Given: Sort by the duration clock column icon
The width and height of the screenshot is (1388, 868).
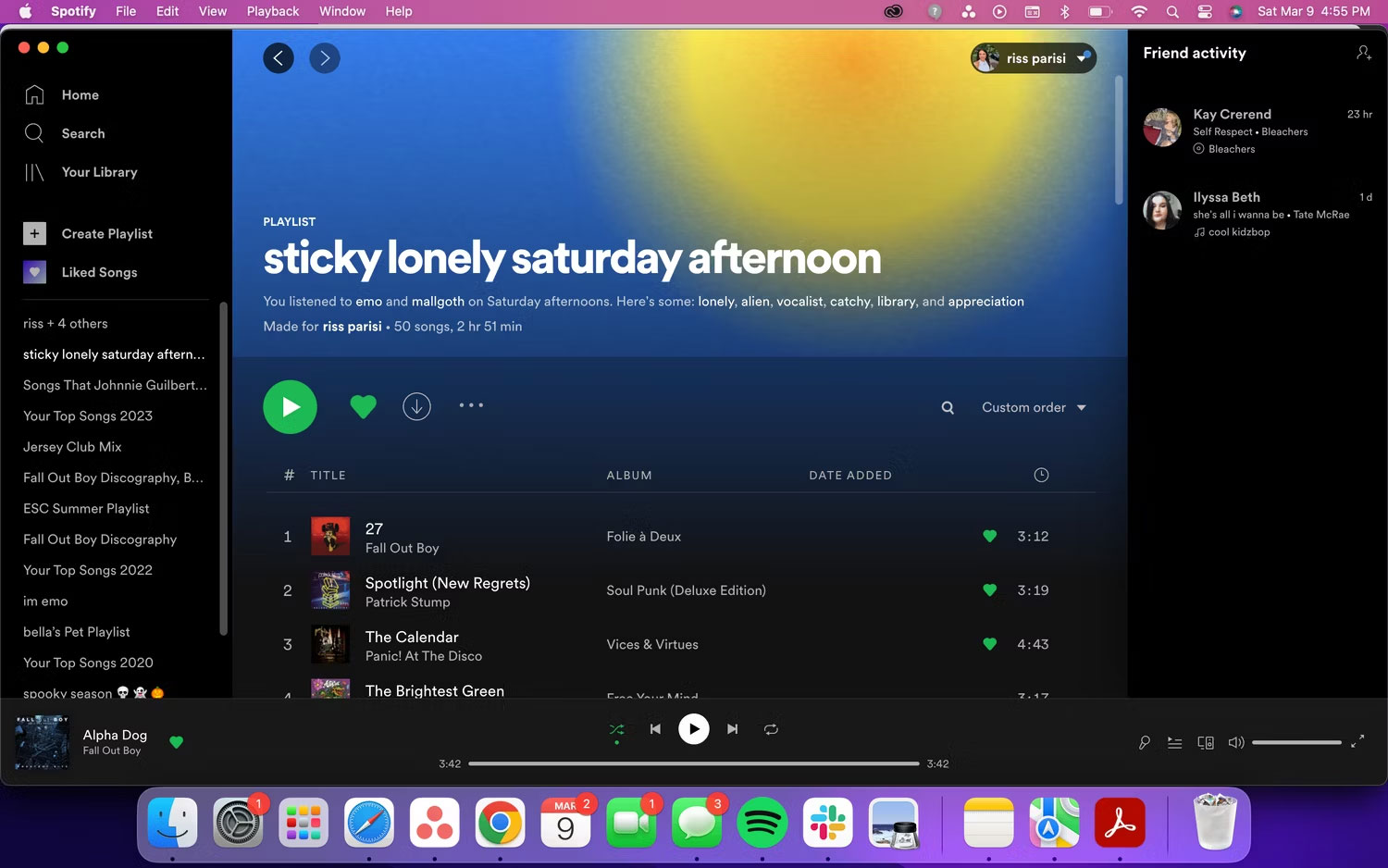Looking at the screenshot, I should click(x=1041, y=475).
